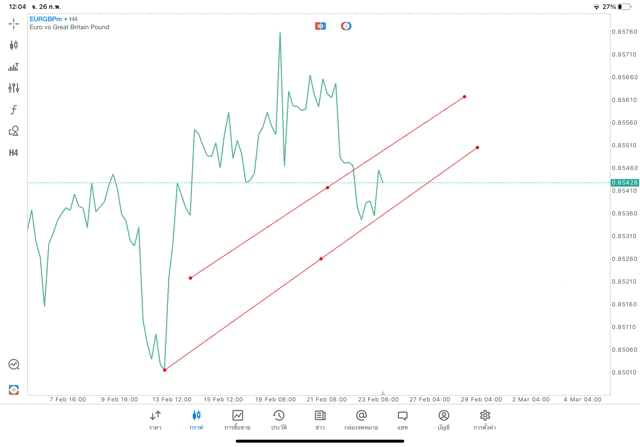
Task: Tap the blue square icon at bottom-left corner
Action: tap(14, 389)
